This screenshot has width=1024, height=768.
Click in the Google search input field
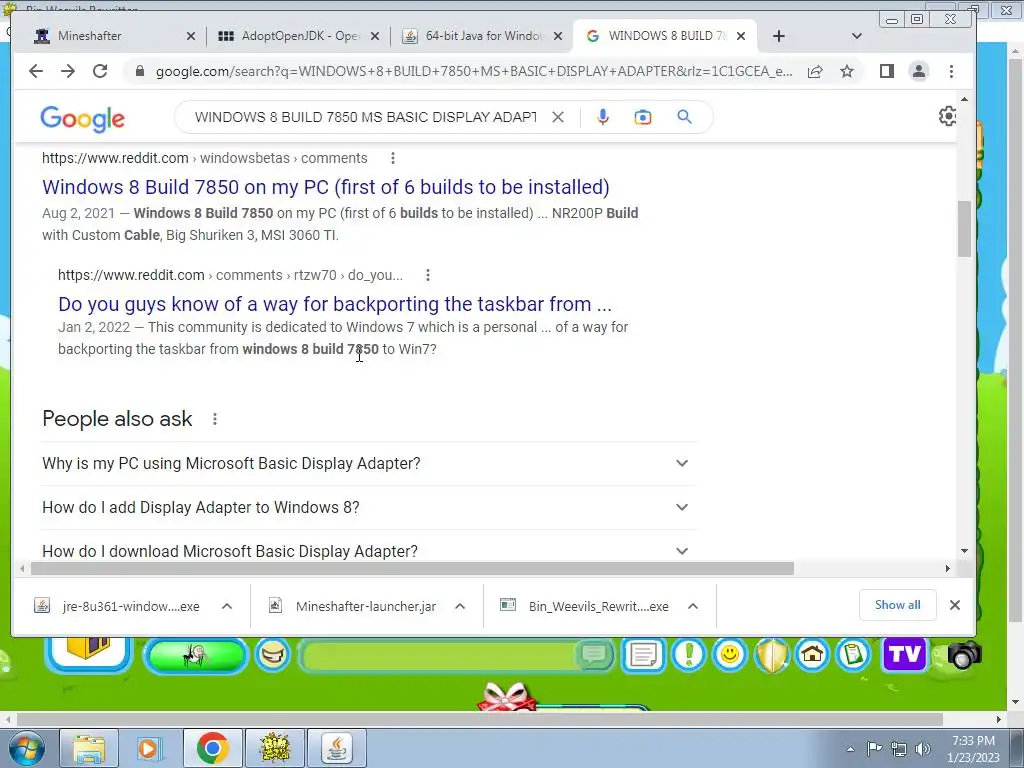point(366,117)
